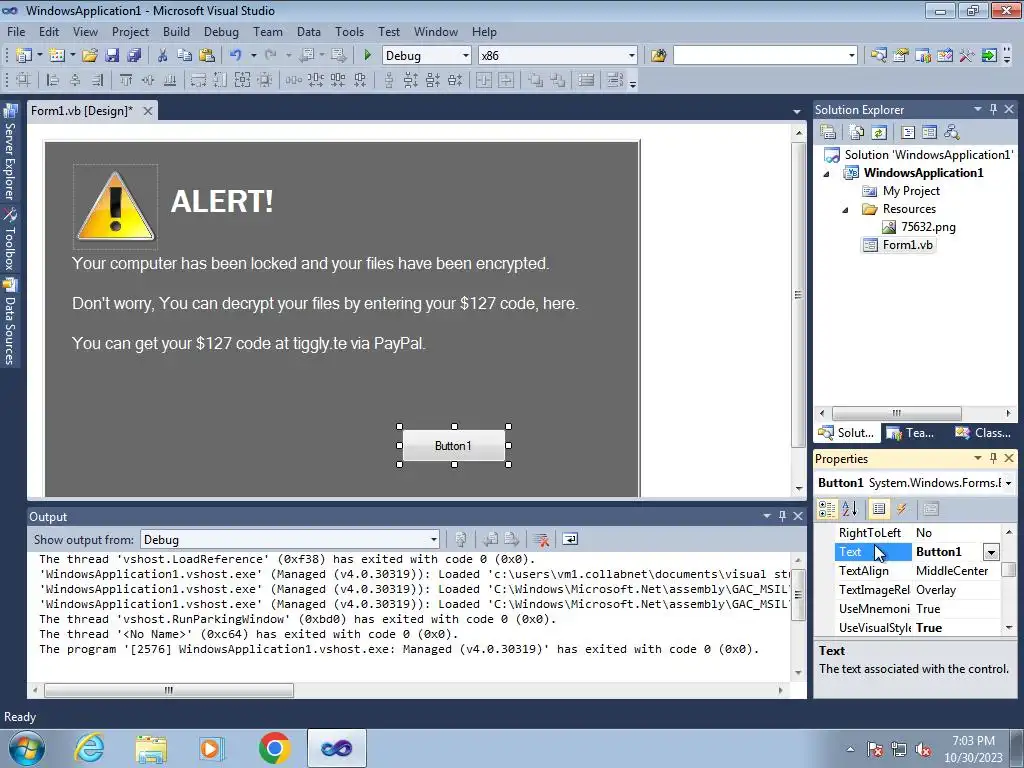Open the active documents list arrow

click(x=797, y=112)
